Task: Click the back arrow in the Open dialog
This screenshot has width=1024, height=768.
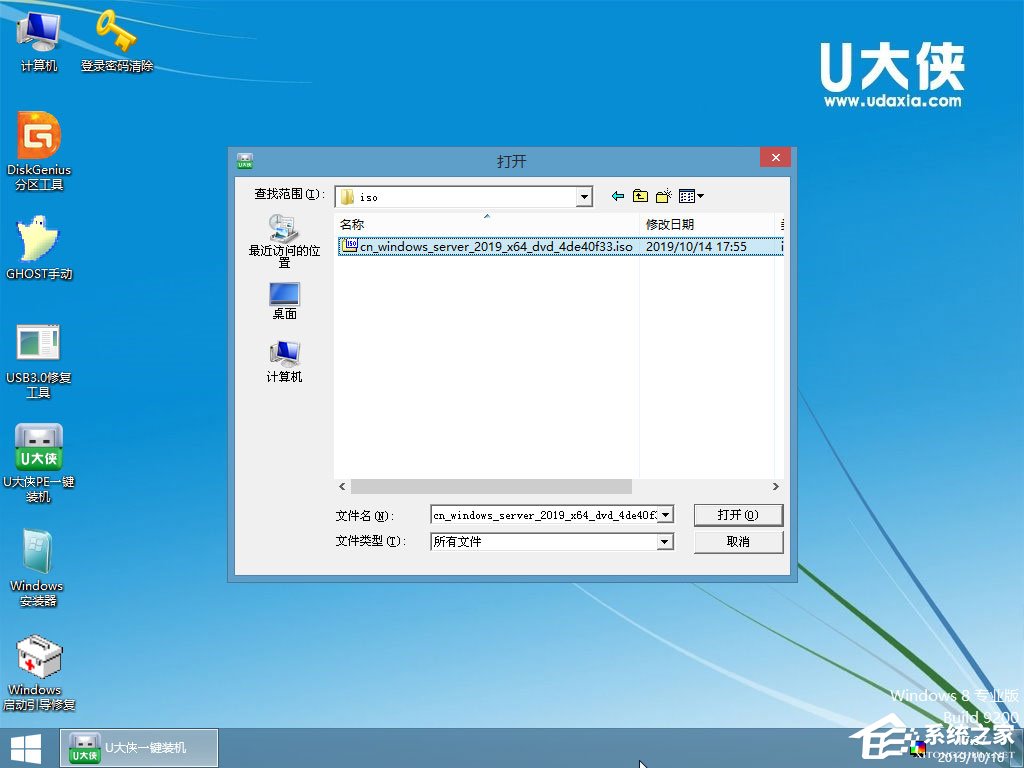Action: [618, 195]
